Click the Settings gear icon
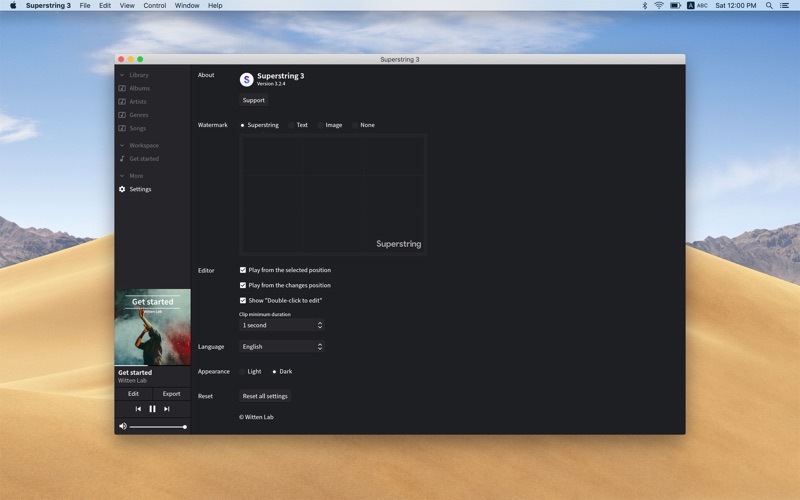Screen dimensions: 800x500 point(122,189)
